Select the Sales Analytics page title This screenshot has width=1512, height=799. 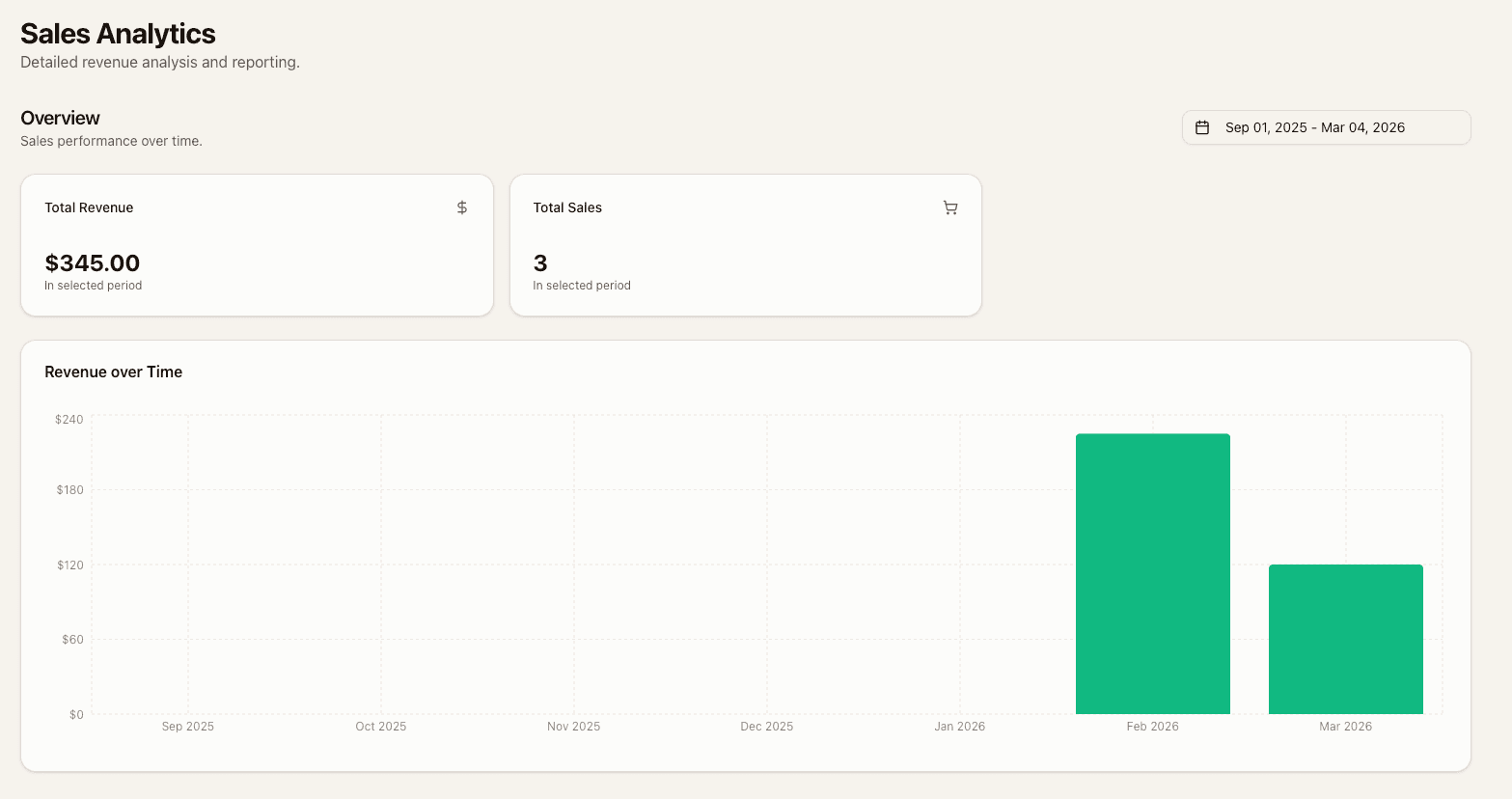[x=117, y=33]
